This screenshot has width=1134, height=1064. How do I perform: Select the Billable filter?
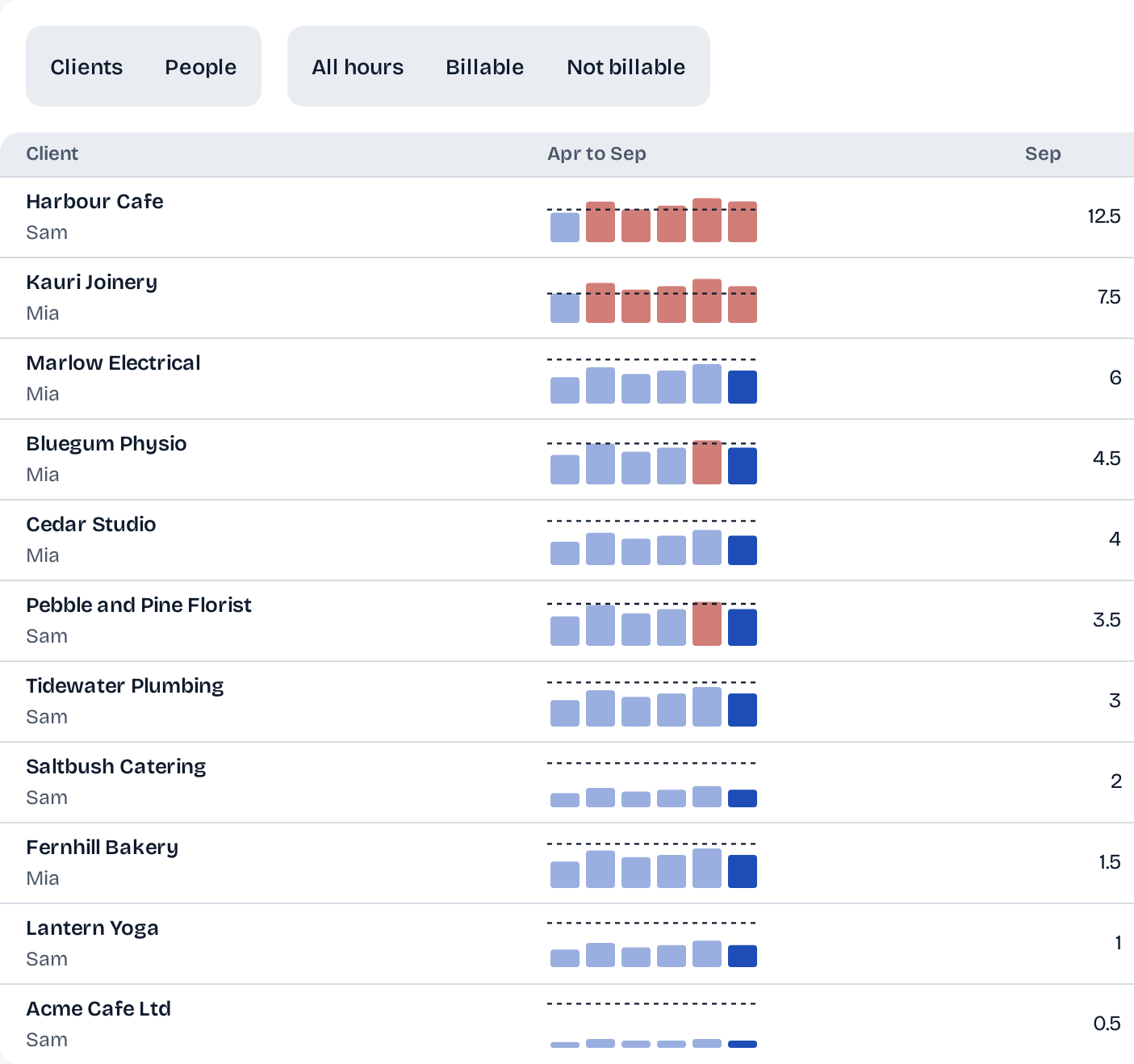[484, 67]
